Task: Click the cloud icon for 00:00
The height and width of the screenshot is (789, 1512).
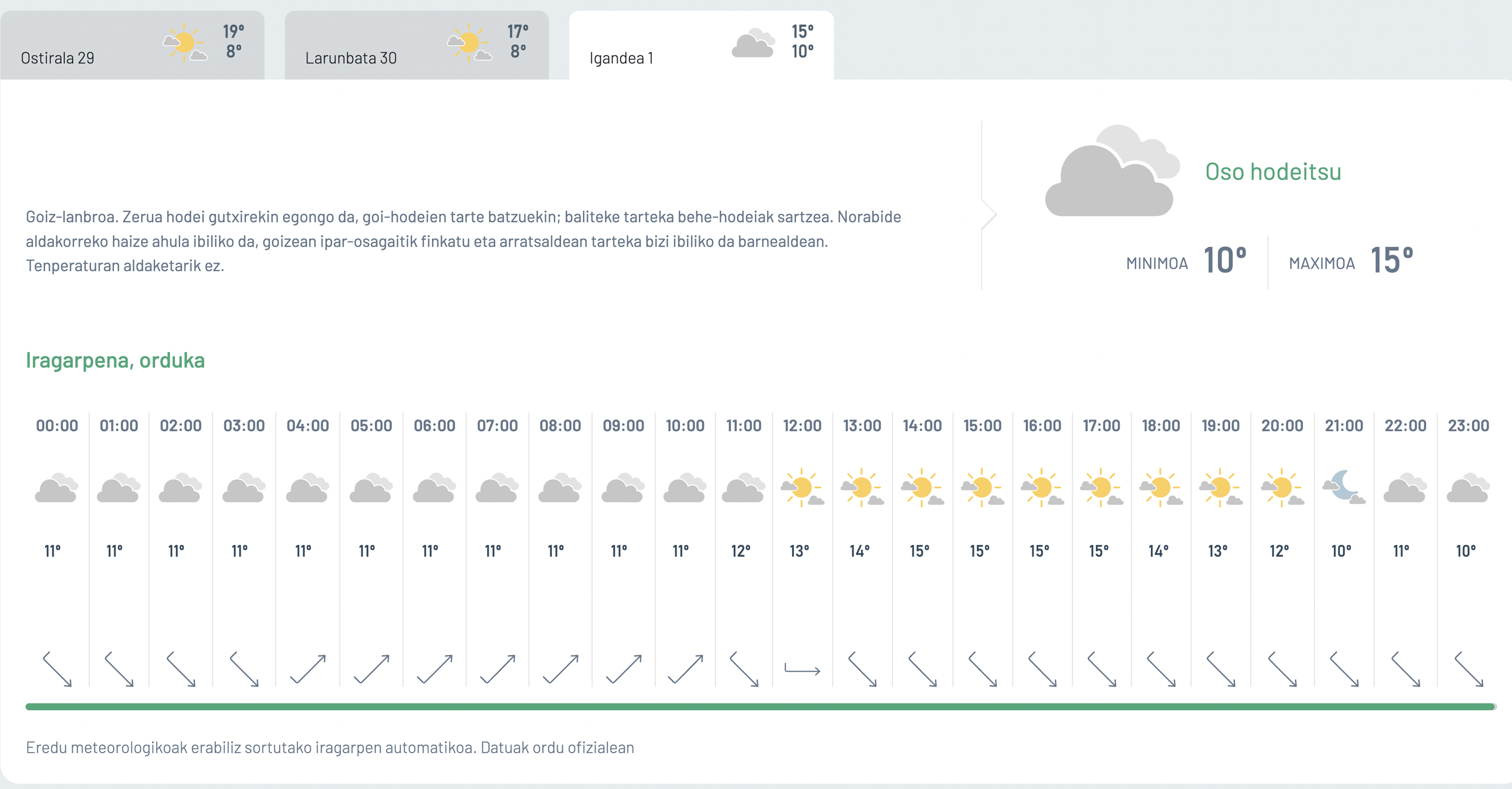Action: (x=56, y=487)
